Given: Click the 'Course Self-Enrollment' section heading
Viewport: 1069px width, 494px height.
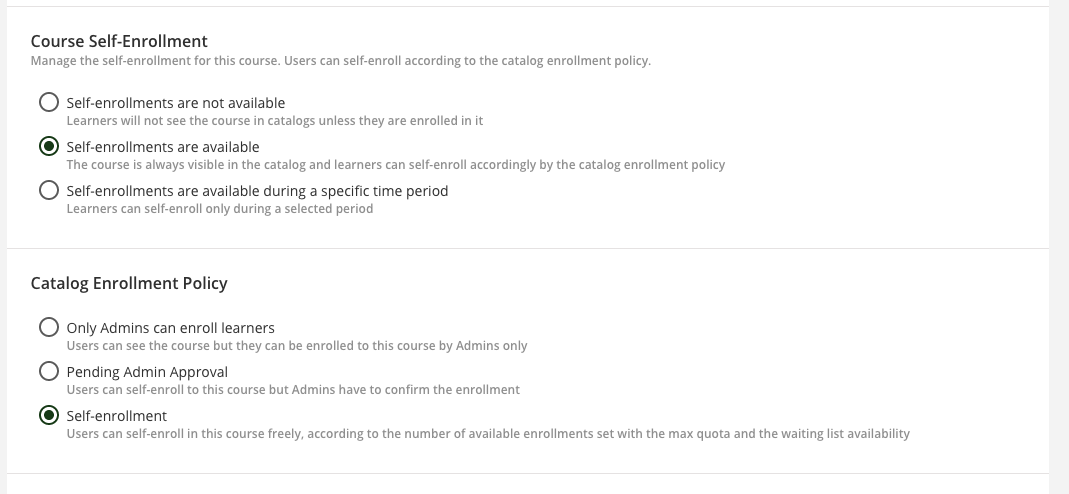Looking at the screenshot, I should click(119, 41).
